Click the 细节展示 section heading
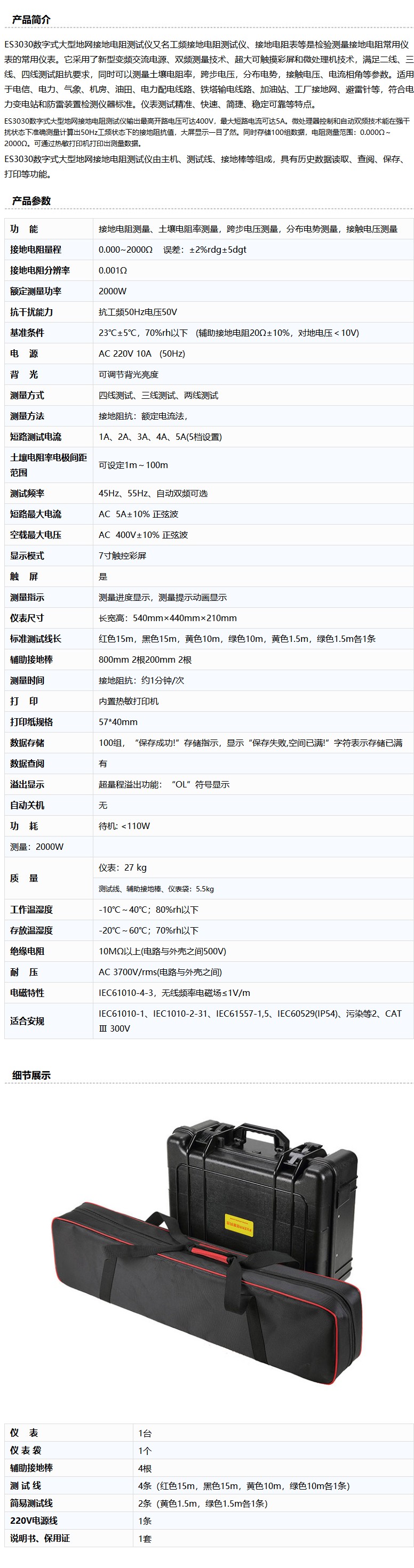This screenshot has width=414, height=1568. (31, 1075)
